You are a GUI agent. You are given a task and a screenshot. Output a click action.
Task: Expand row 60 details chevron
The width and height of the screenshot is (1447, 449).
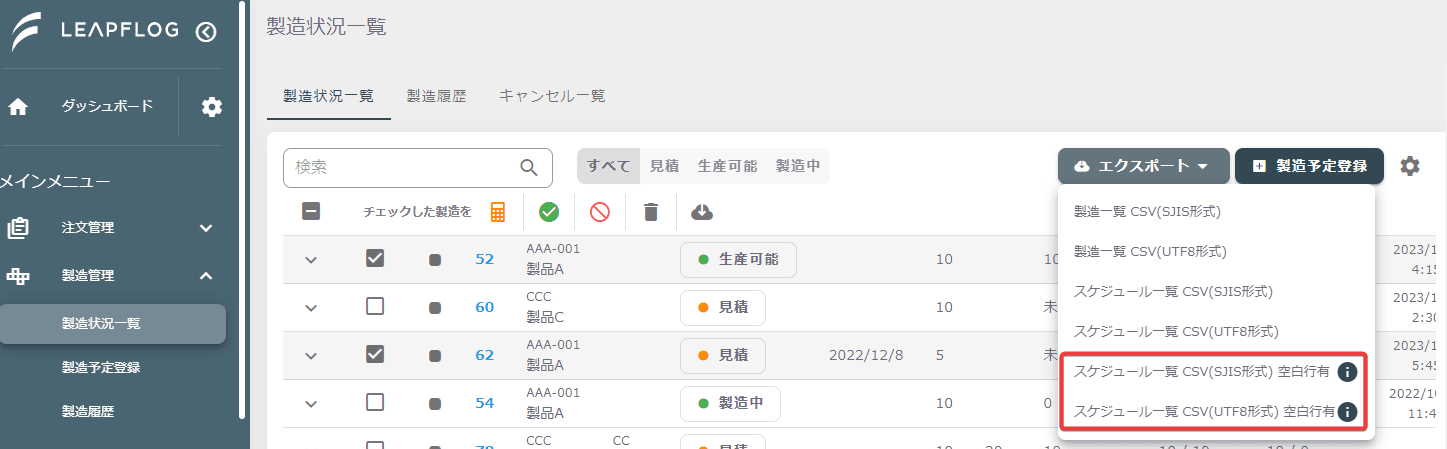point(311,308)
